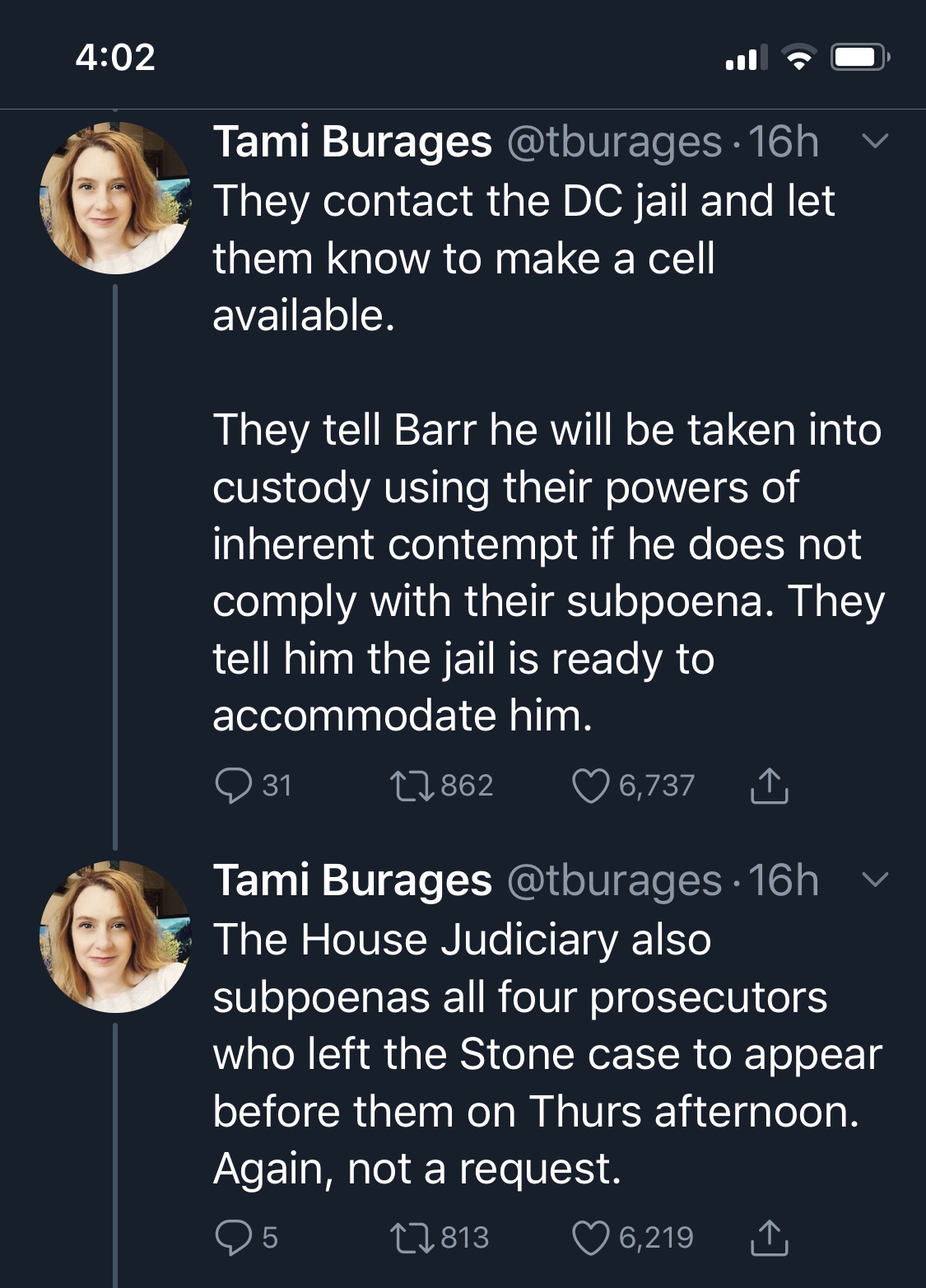Like the Stone prosecutors tweet
The width and height of the screenshot is (926, 1288).
pyautogui.click(x=590, y=1237)
